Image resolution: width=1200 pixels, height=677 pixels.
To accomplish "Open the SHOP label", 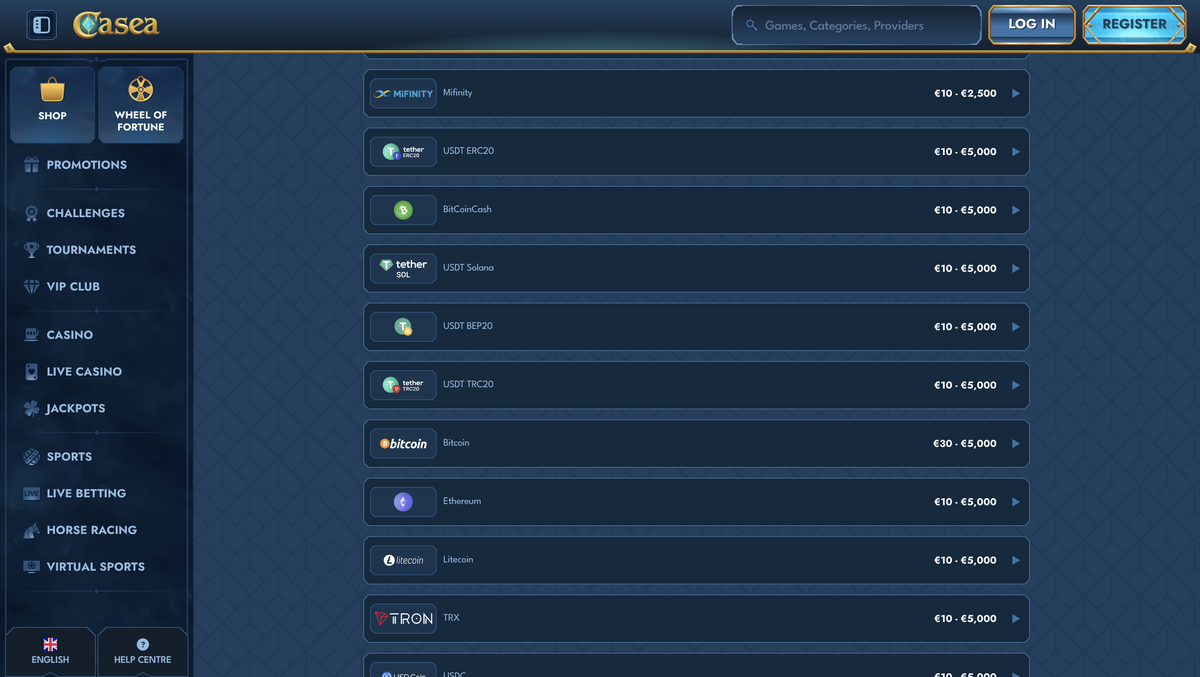I will (52, 116).
